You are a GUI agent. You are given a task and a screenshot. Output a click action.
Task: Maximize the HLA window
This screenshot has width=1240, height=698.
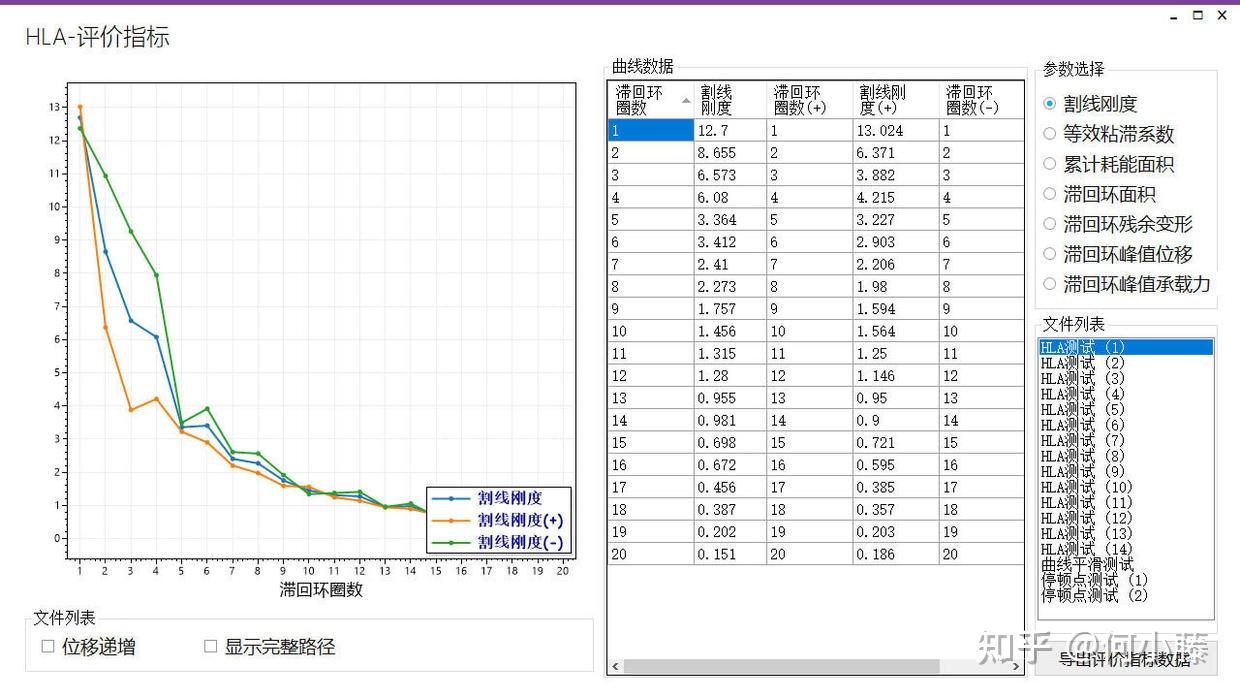[1198, 16]
